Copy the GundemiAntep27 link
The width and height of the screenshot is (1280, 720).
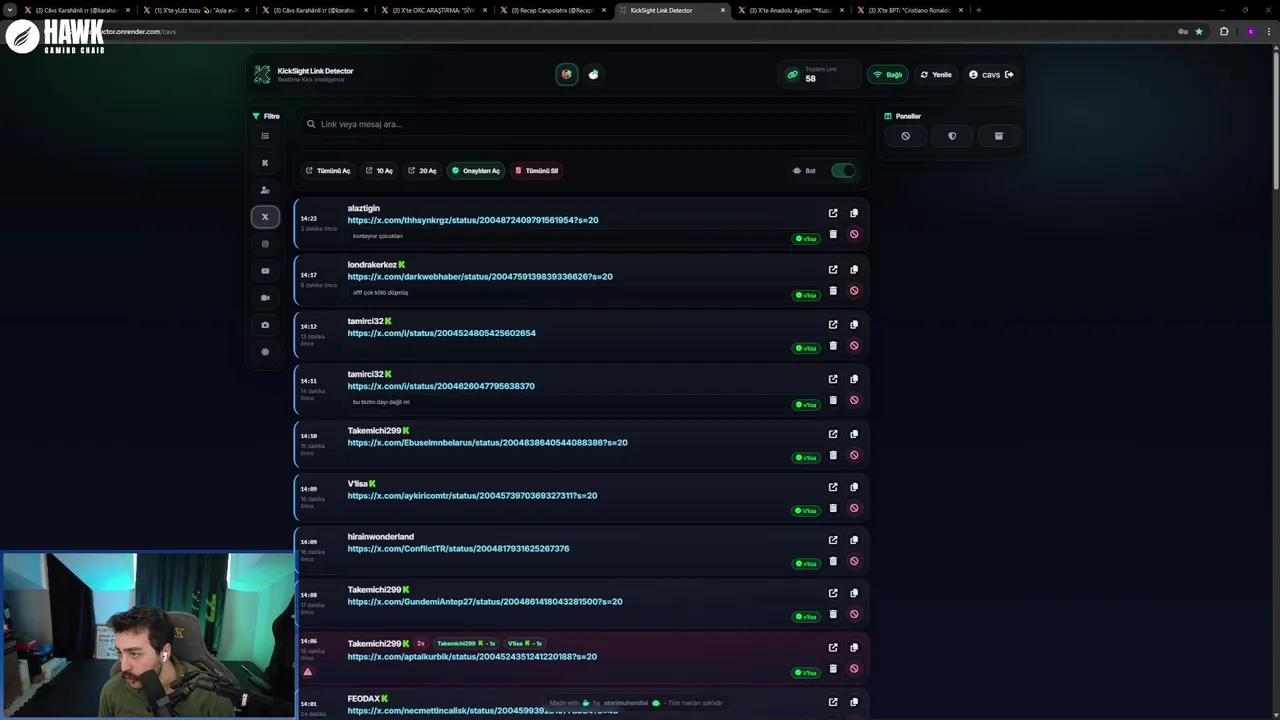tap(854, 593)
